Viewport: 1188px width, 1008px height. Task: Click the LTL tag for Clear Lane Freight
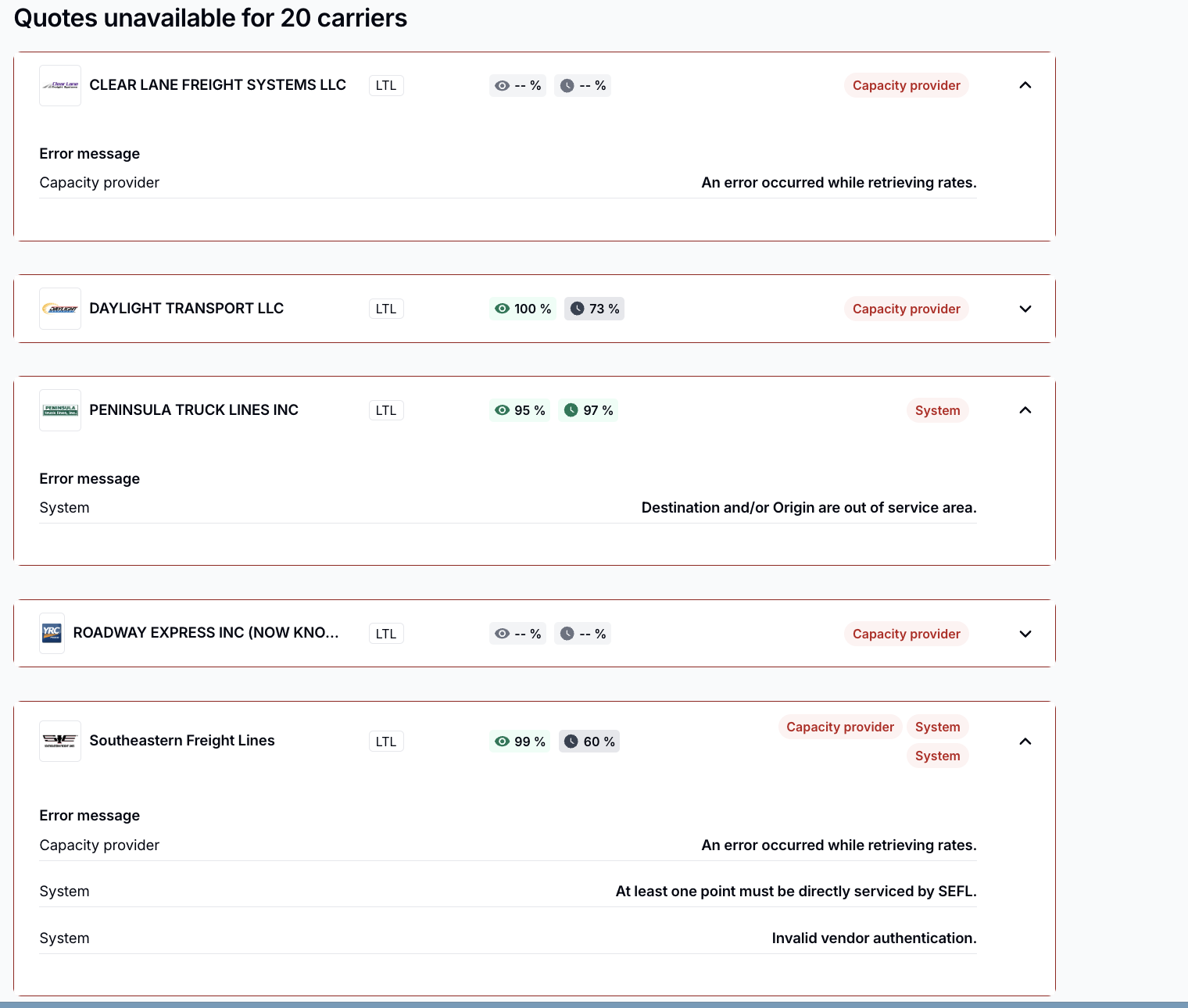(386, 85)
